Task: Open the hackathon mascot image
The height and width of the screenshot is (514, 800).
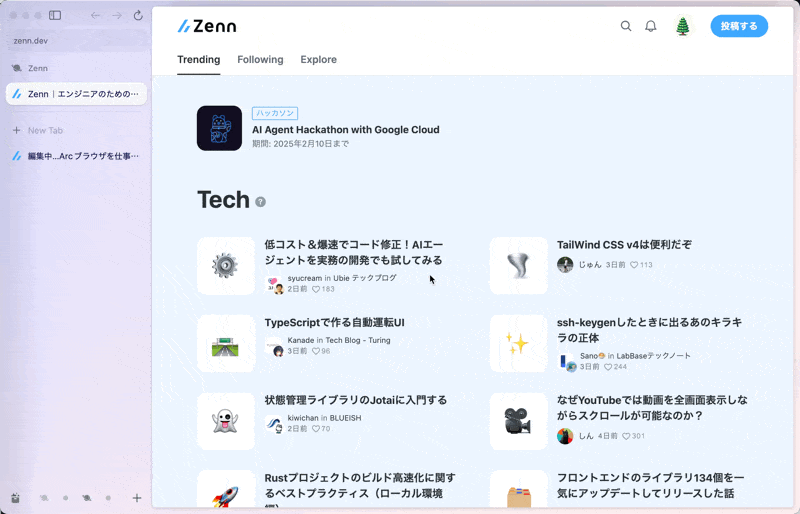Action: (219, 128)
